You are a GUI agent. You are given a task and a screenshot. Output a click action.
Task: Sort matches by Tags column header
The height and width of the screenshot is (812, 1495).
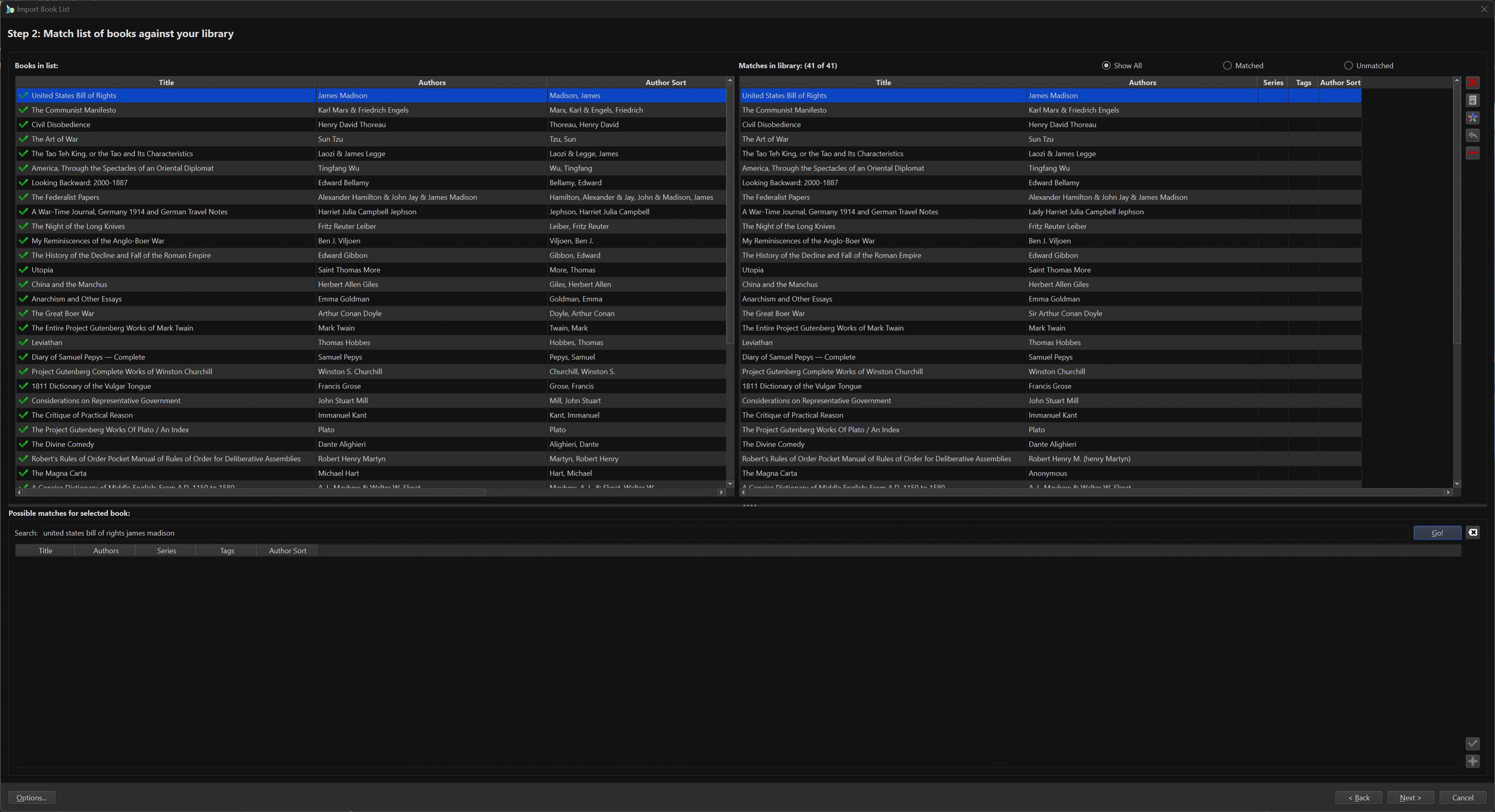point(1303,82)
